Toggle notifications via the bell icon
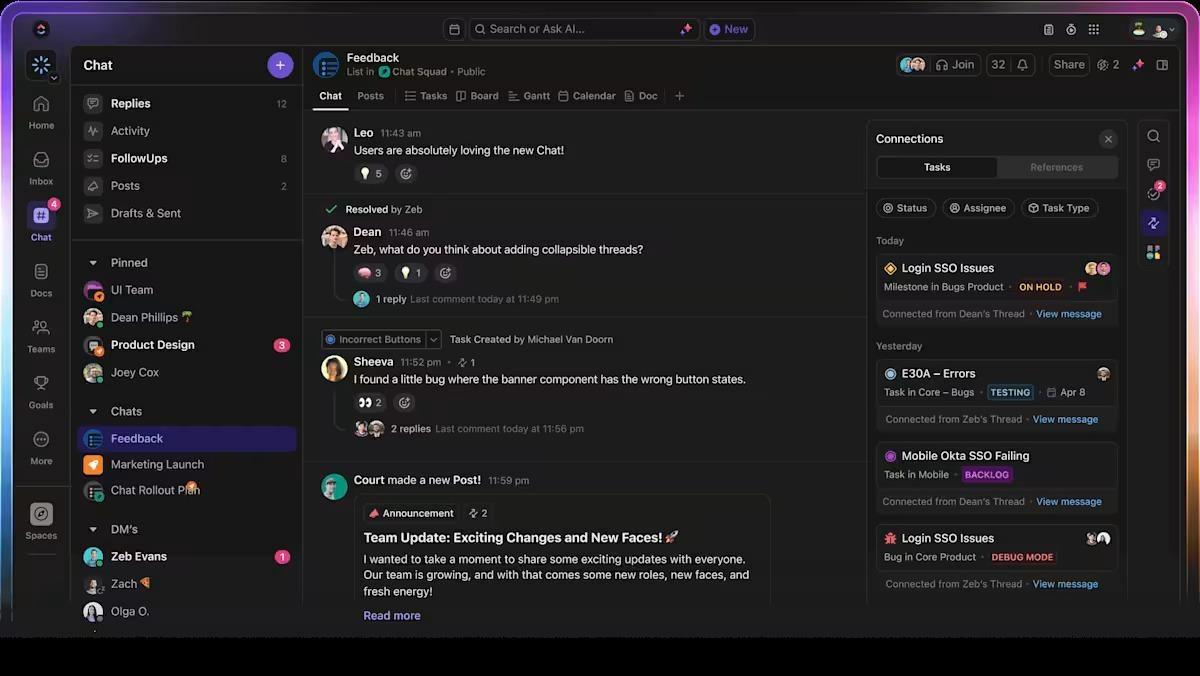This screenshot has width=1200, height=676. (1023, 63)
